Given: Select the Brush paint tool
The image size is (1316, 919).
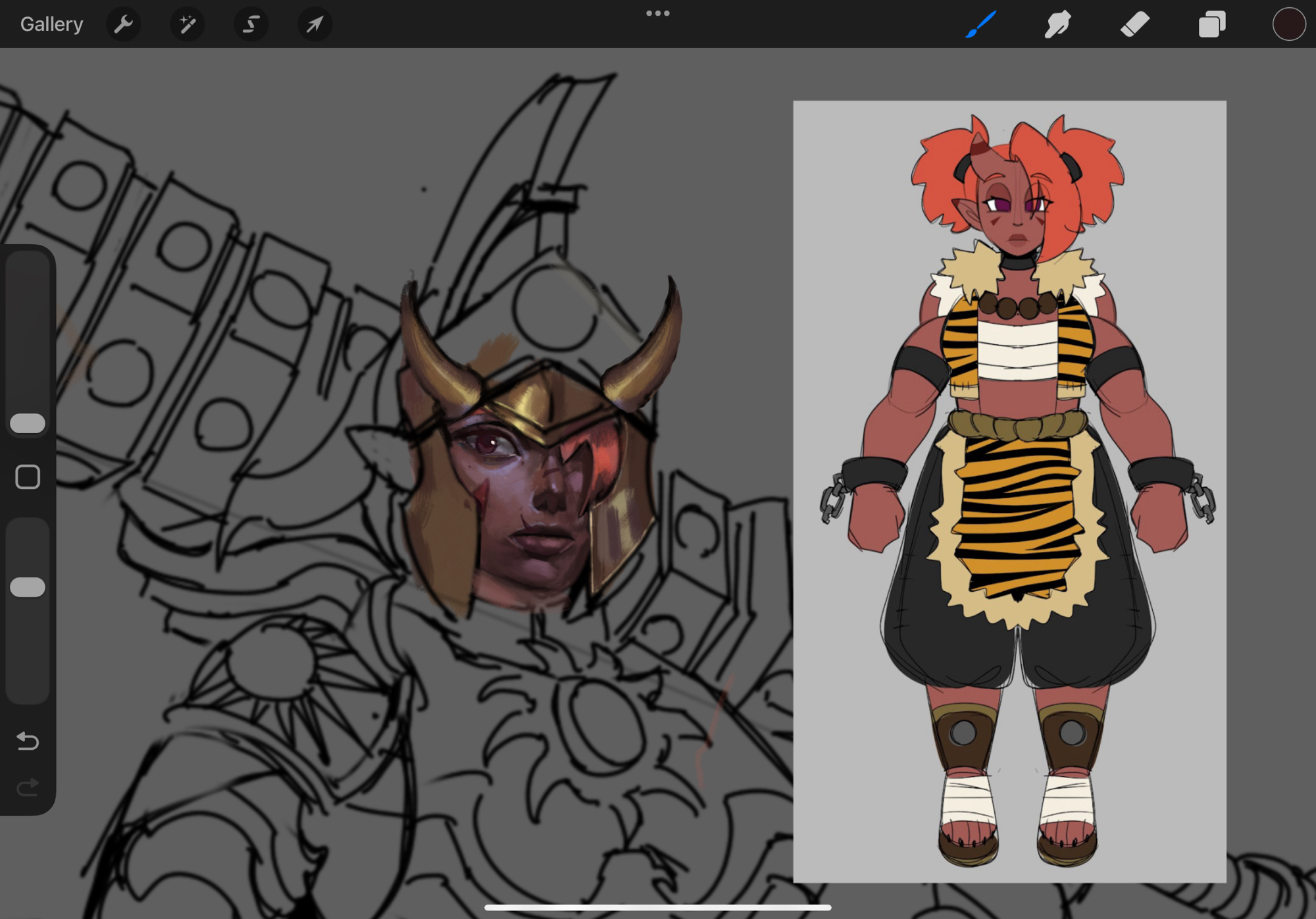Looking at the screenshot, I should [980, 24].
